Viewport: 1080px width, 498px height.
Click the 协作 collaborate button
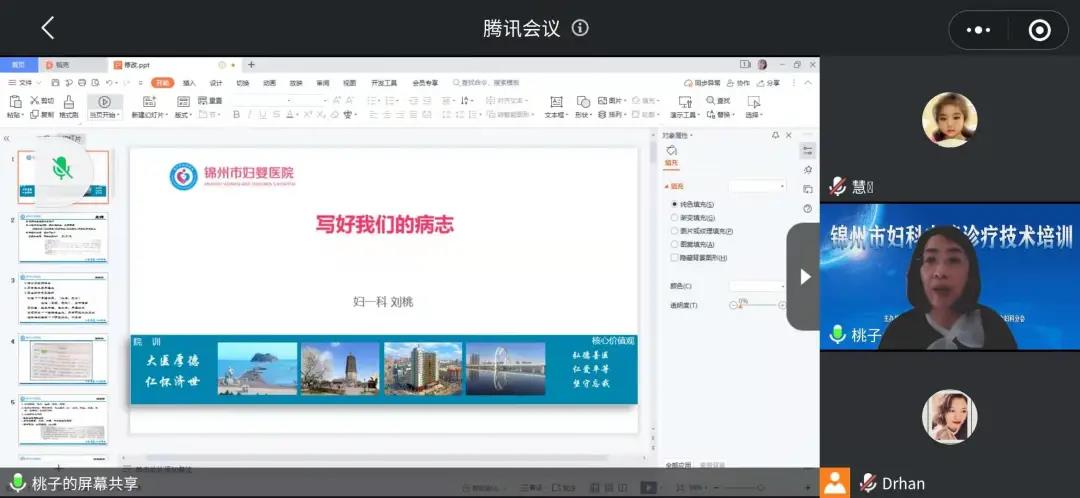coord(738,83)
